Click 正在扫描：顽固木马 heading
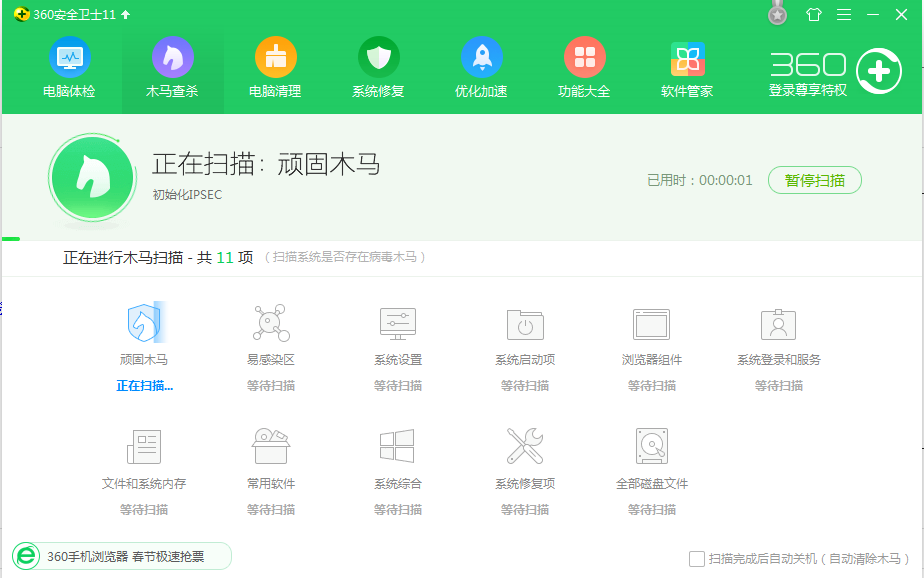924x578 pixels. coord(266,164)
